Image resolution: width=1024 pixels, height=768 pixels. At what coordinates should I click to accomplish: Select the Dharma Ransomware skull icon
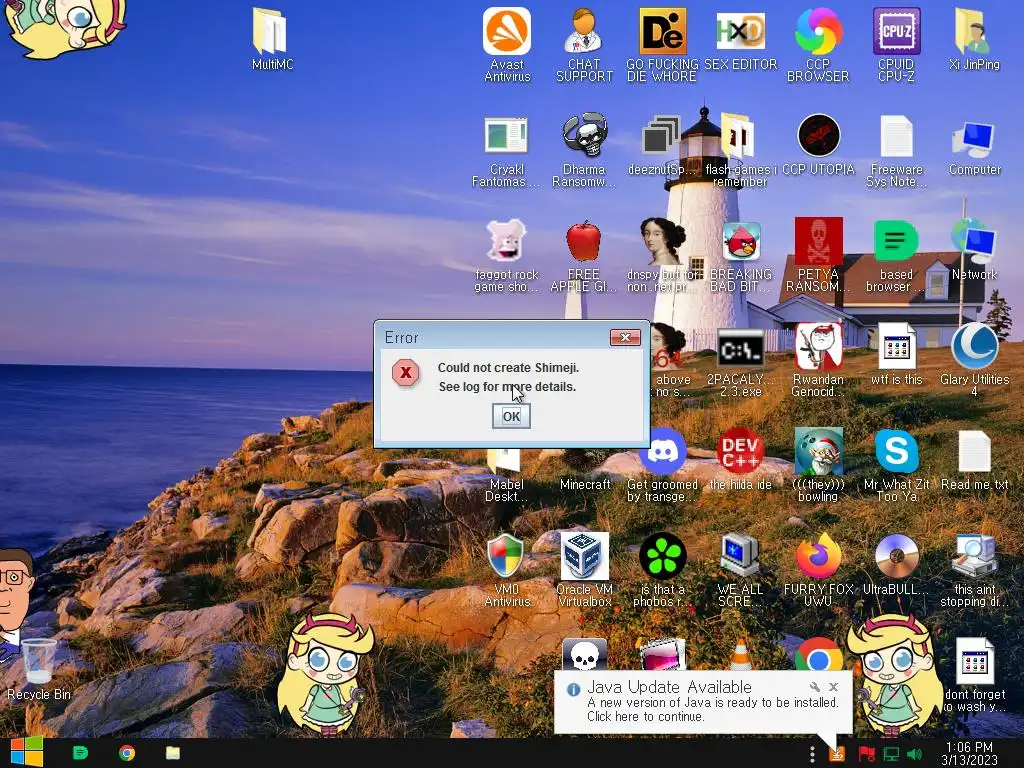pyautogui.click(x=584, y=150)
